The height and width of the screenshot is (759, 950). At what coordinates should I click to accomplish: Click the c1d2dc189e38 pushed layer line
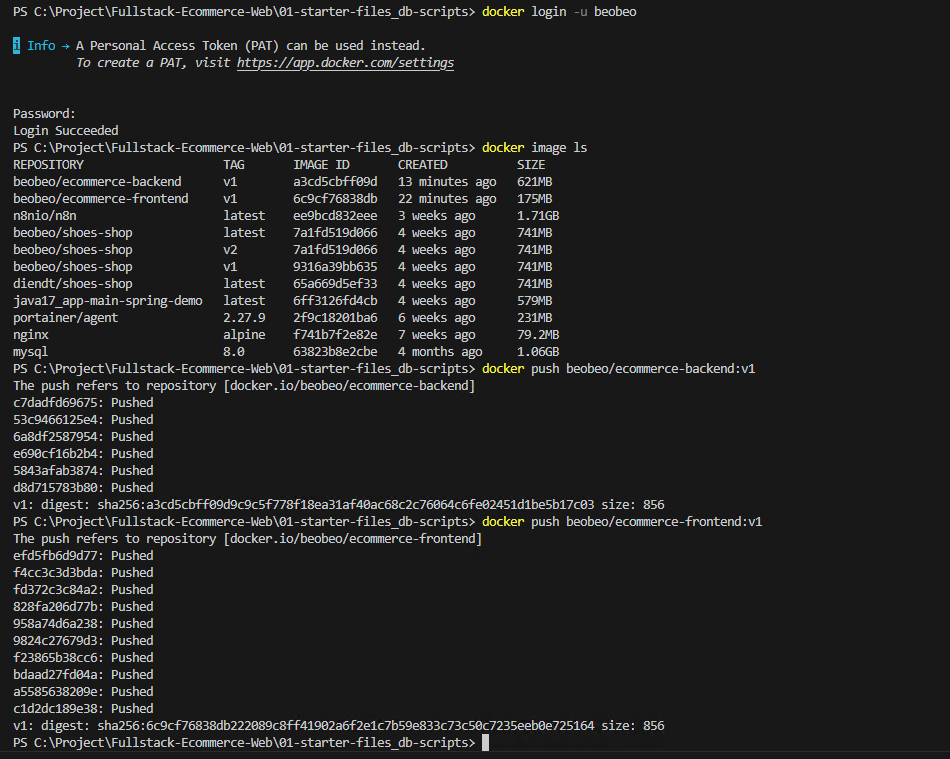coord(83,709)
